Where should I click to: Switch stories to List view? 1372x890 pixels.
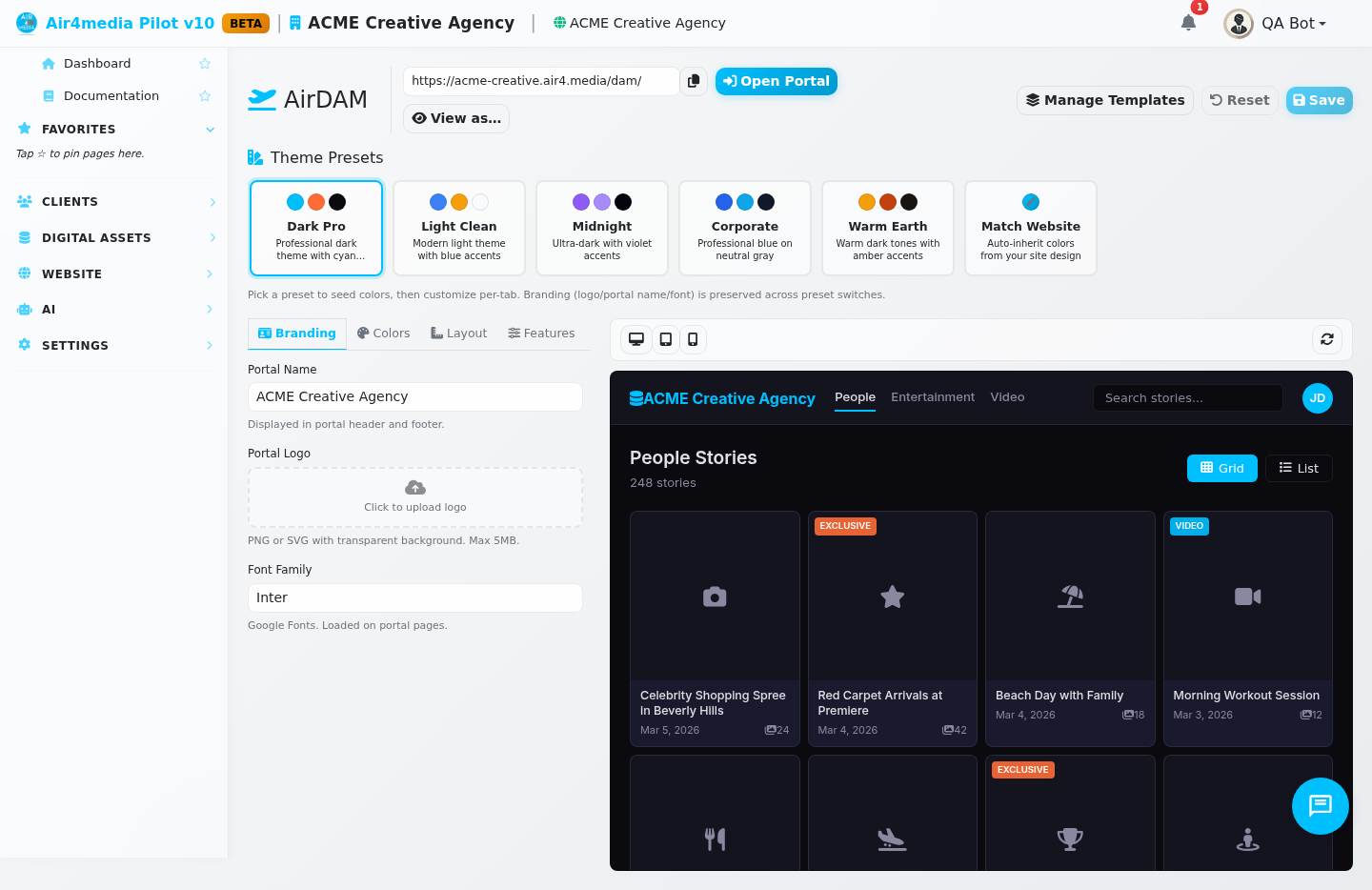(x=1299, y=468)
